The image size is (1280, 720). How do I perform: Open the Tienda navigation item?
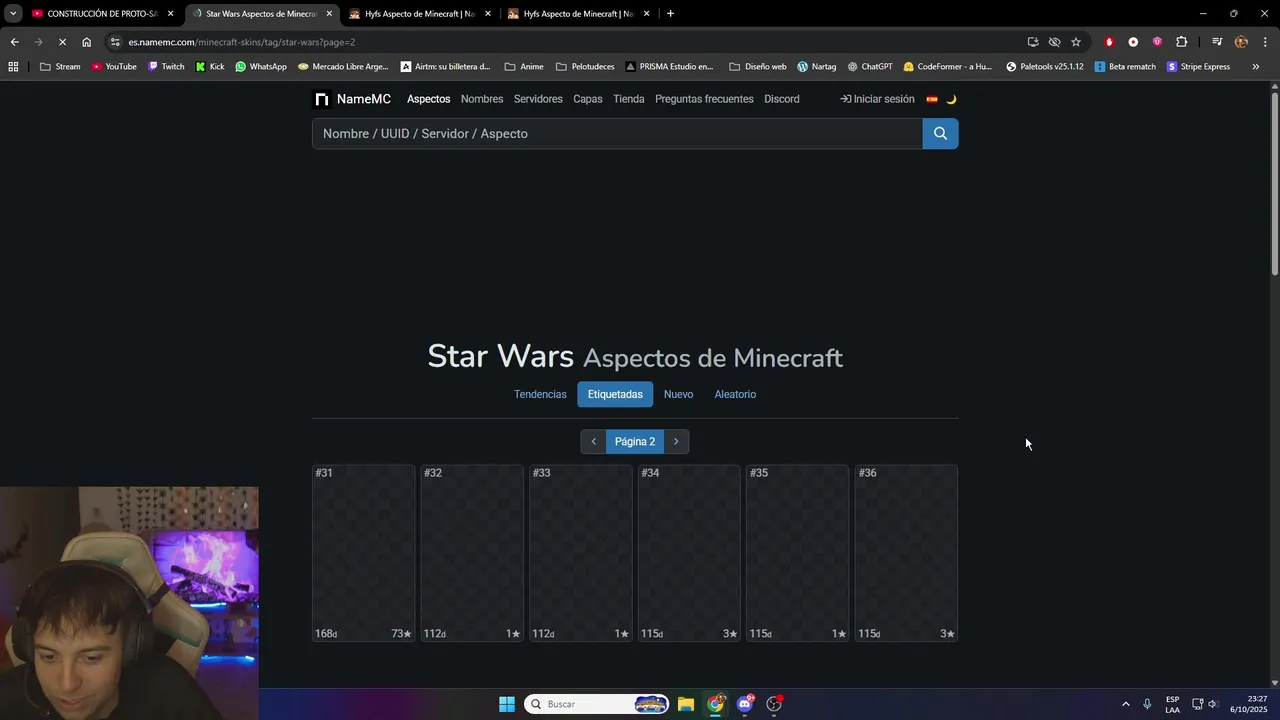click(629, 99)
